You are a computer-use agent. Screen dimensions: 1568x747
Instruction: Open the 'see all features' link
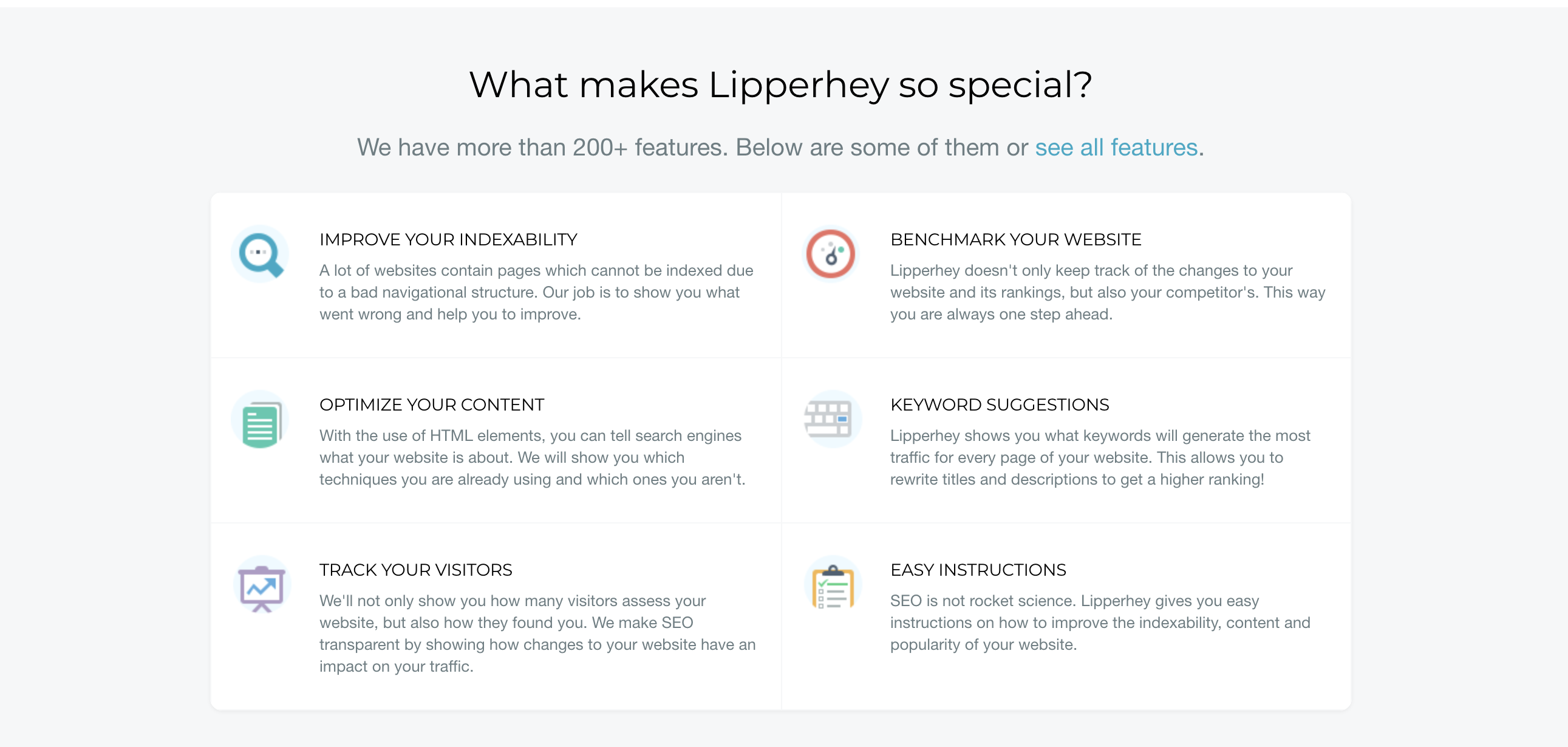click(1116, 148)
